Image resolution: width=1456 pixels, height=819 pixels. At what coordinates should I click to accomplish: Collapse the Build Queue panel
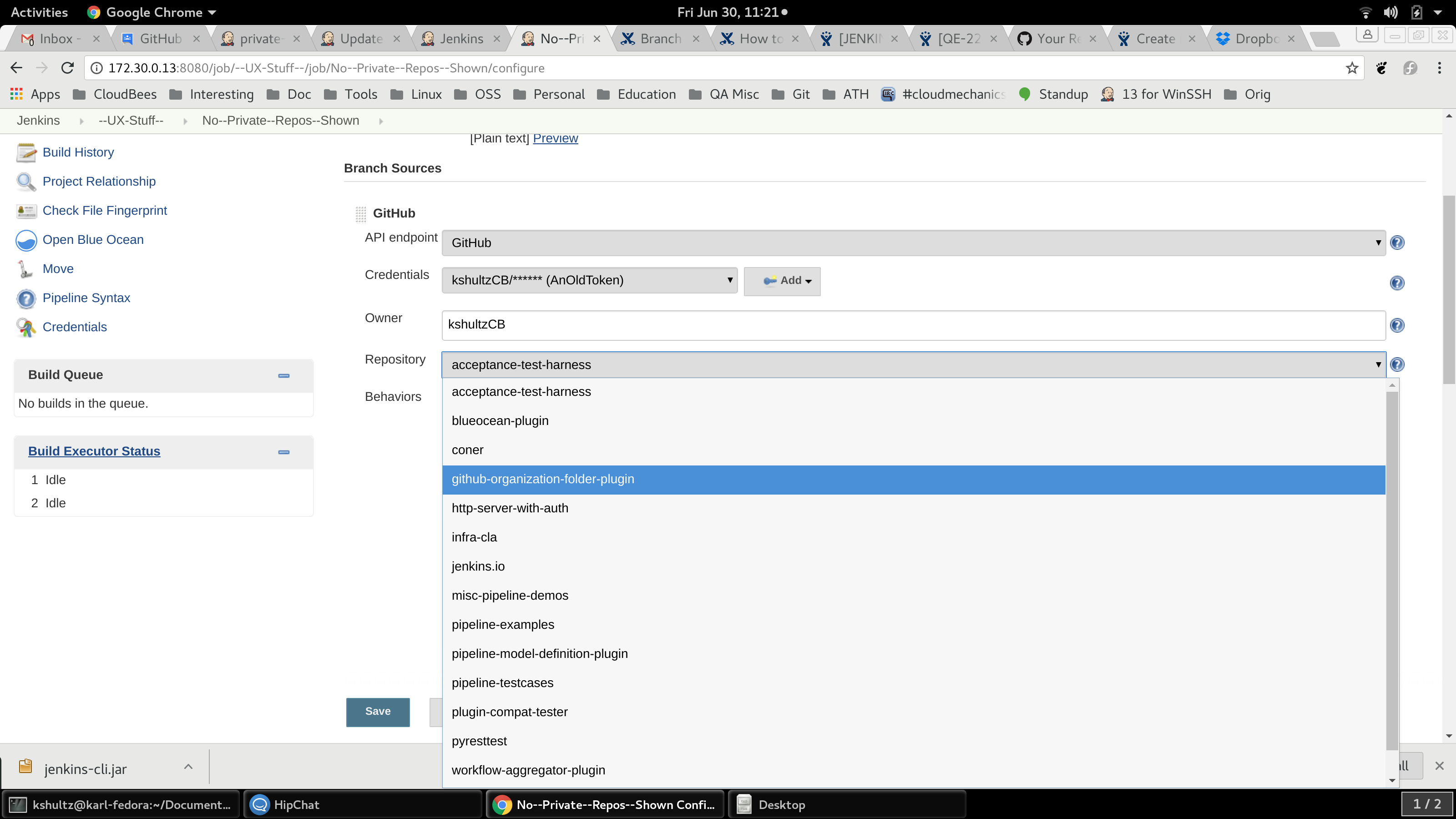coord(284,375)
